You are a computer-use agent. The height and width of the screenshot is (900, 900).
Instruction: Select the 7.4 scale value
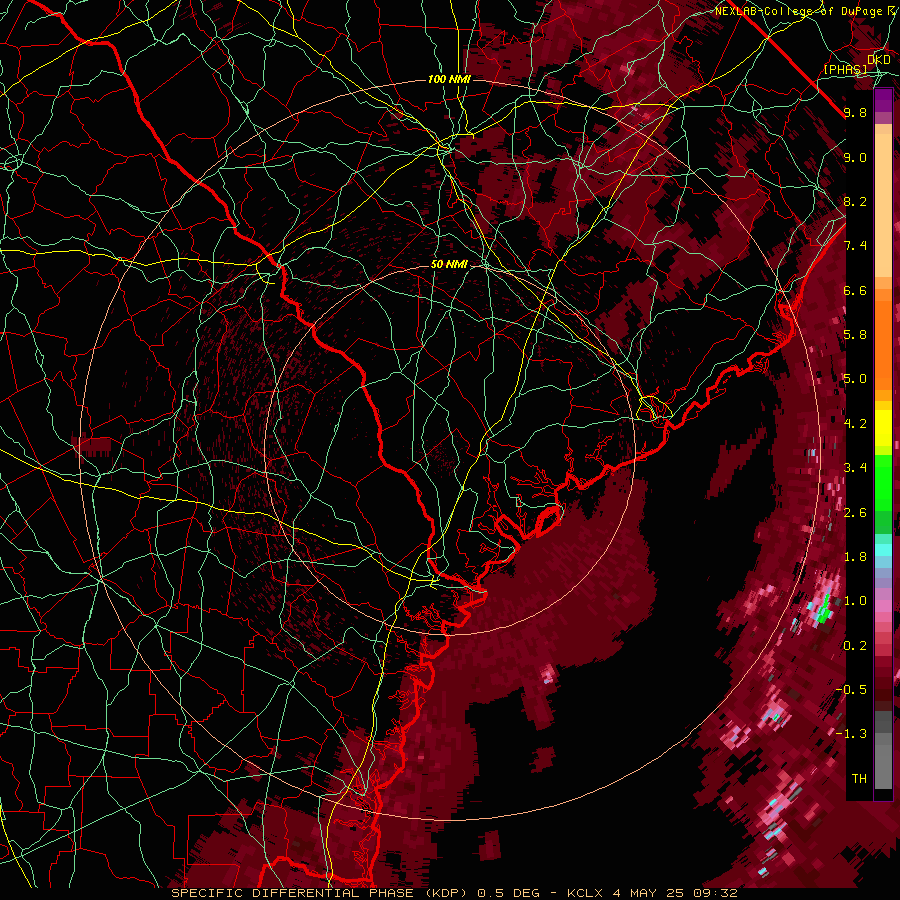pyautogui.click(x=855, y=246)
